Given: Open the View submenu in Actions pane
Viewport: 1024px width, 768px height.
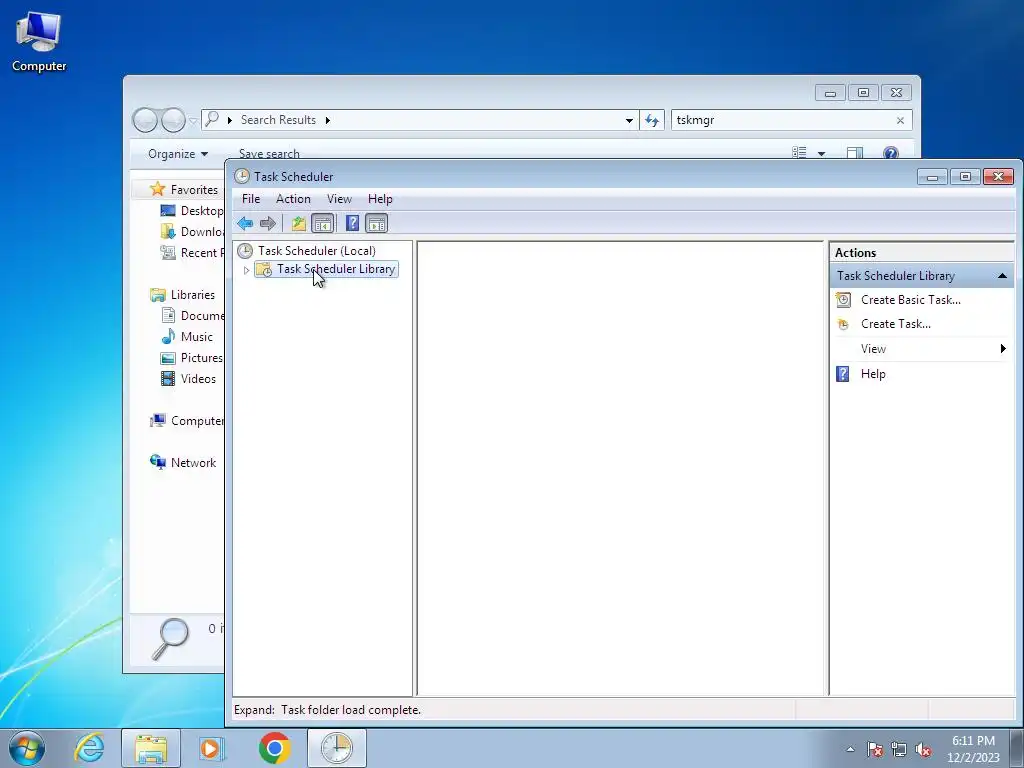Looking at the screenshot, I should tap(921, 349).
